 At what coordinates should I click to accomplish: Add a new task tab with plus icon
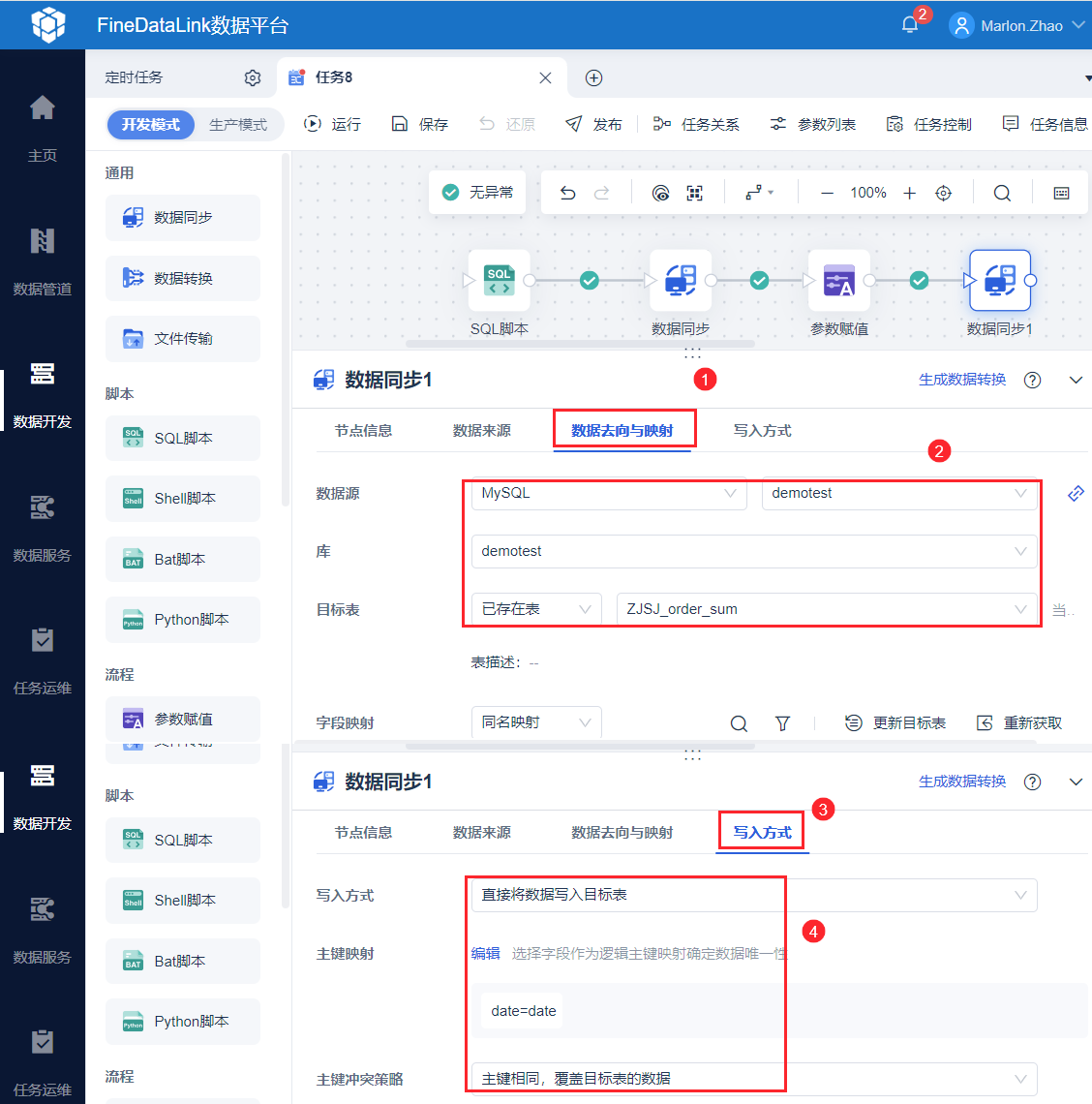[x=593, y=78]
